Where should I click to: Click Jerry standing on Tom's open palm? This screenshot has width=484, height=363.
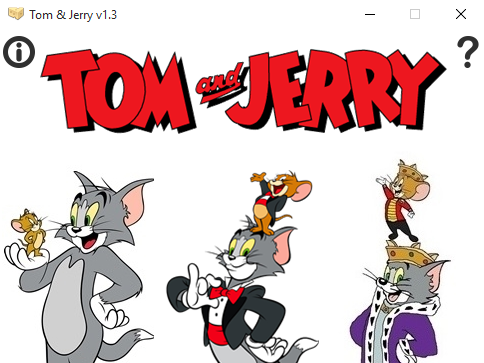29,233
